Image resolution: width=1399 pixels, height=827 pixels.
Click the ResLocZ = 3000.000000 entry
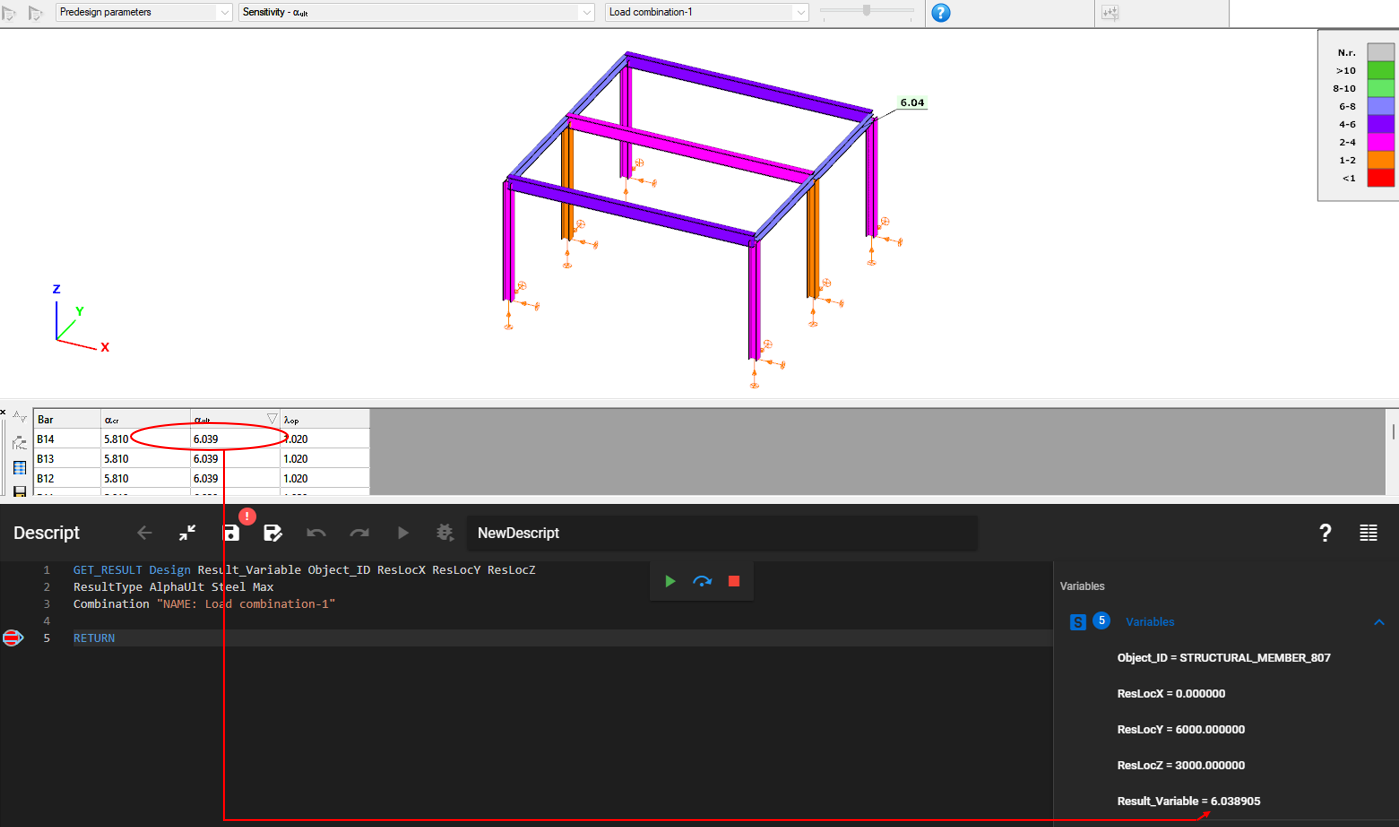[1181, 766]
